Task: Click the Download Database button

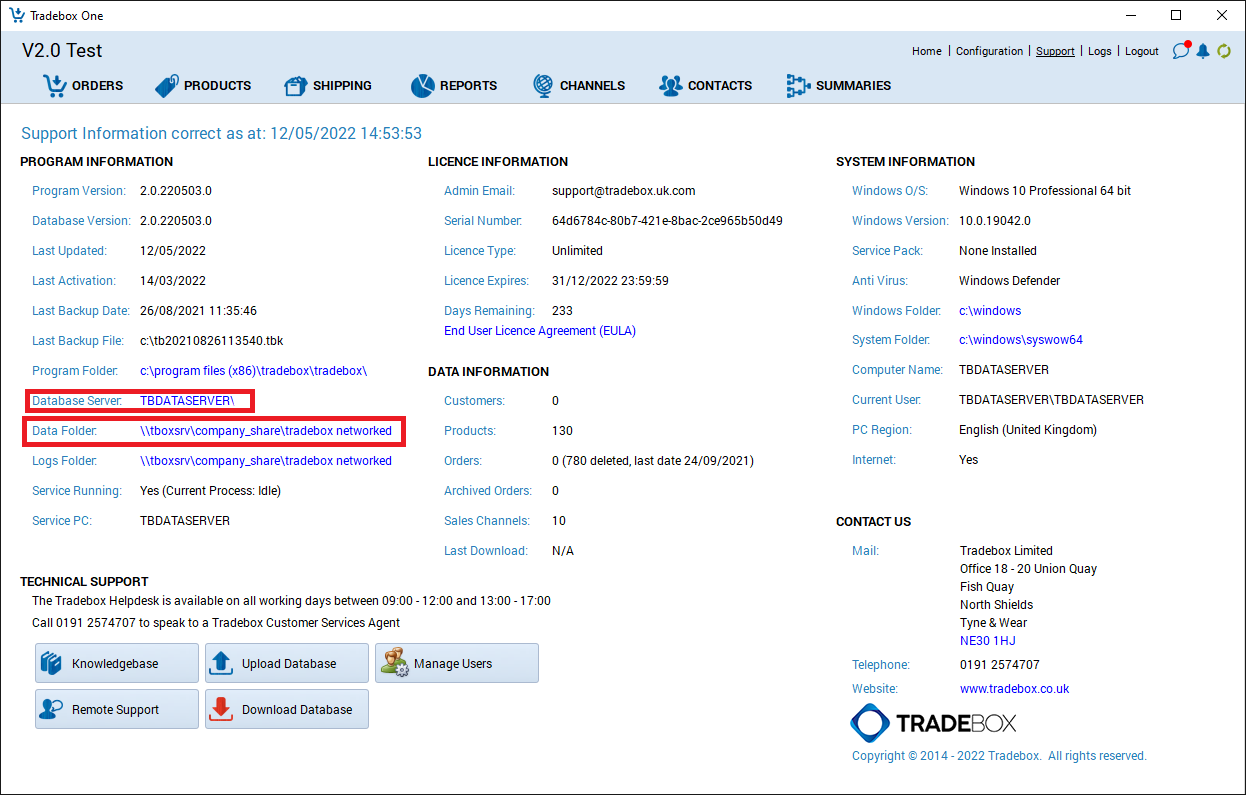Action: click(287, 709)
